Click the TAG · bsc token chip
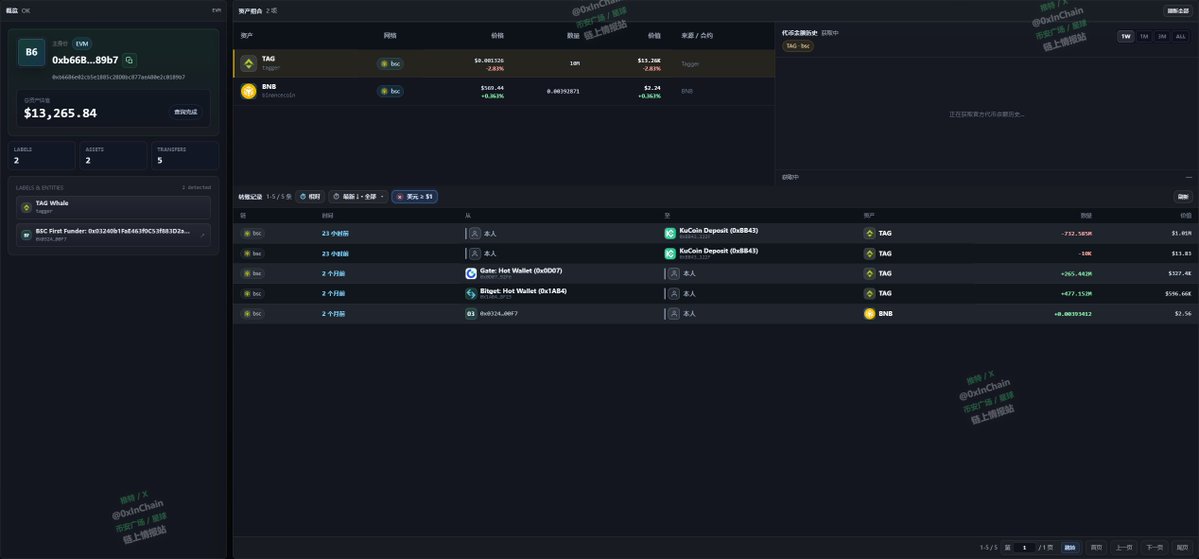 (x=798, y=46)
